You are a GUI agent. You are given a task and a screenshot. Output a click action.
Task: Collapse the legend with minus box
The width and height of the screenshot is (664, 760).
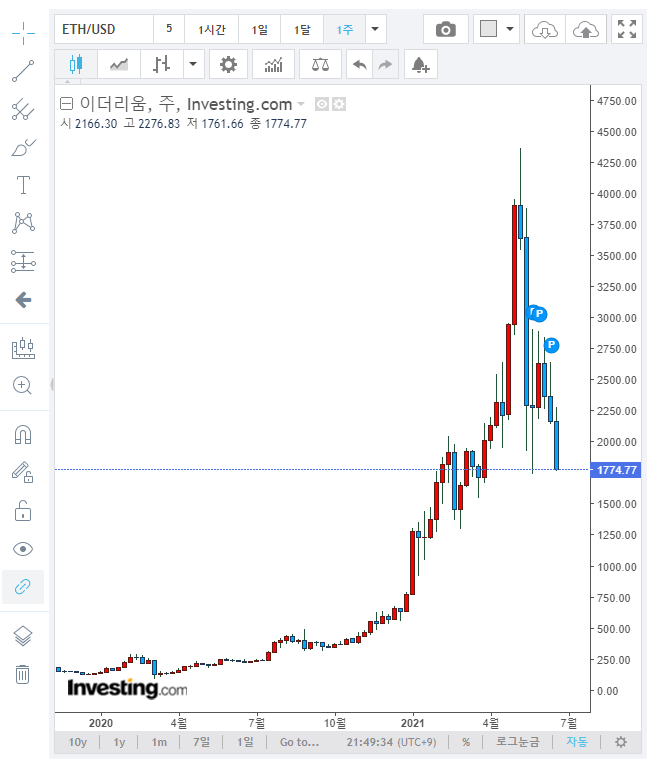click(x=66, y=104)
